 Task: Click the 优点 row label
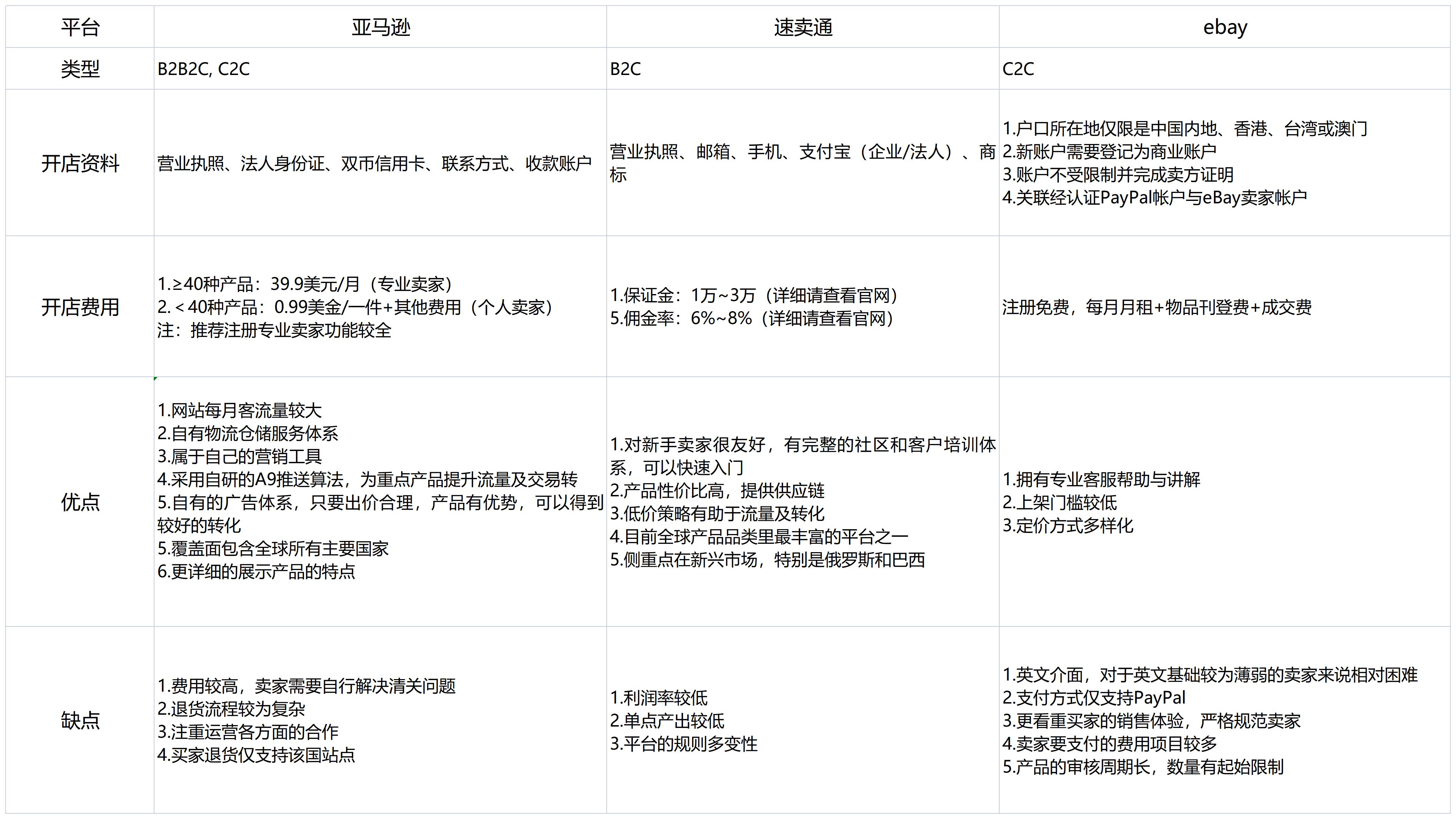tap(80, 502)
